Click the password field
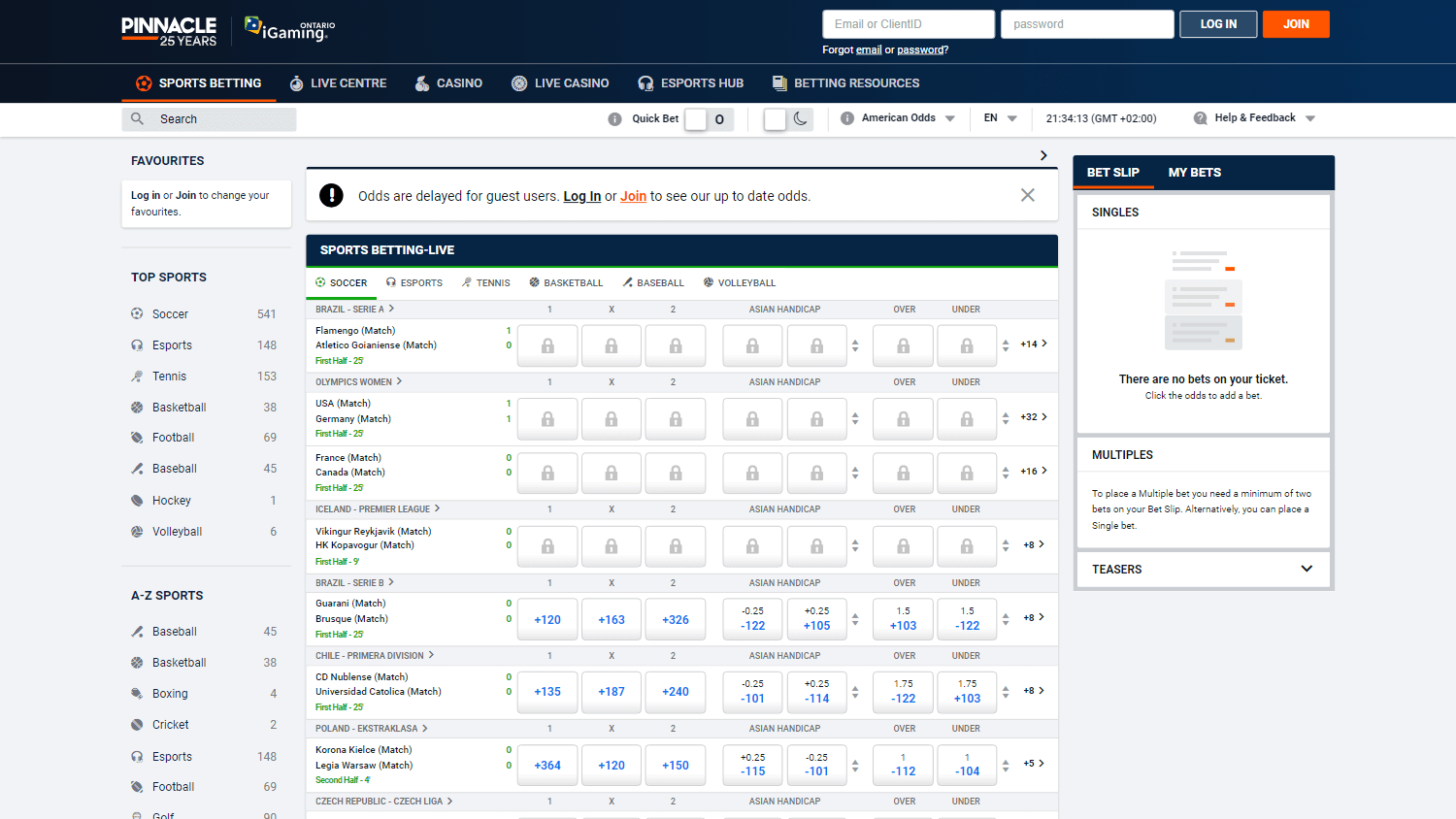Viewport: 1456px width, 819px height. [1087, 24]
